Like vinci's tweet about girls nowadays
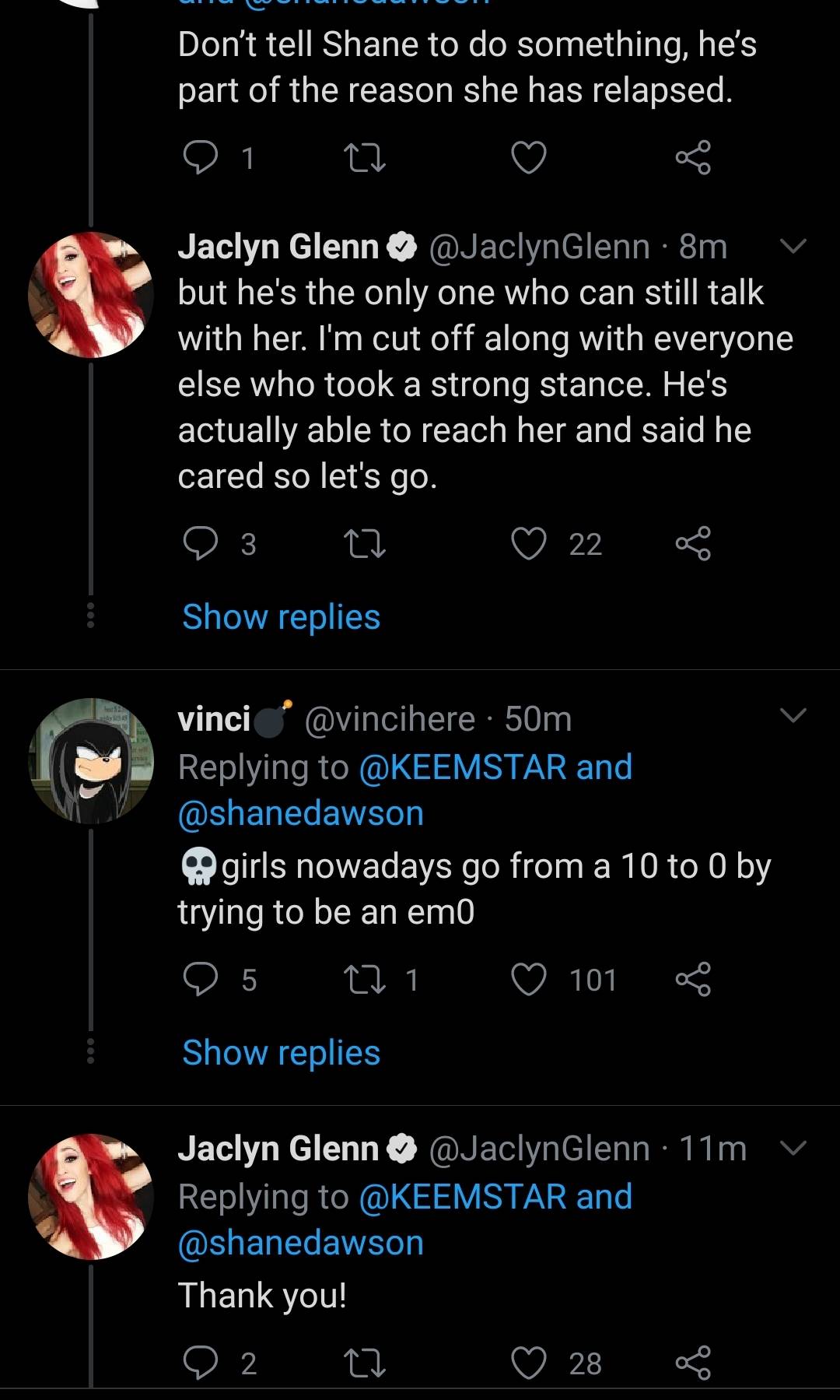This screenshot has height=1400, width=840. (529, 979)
